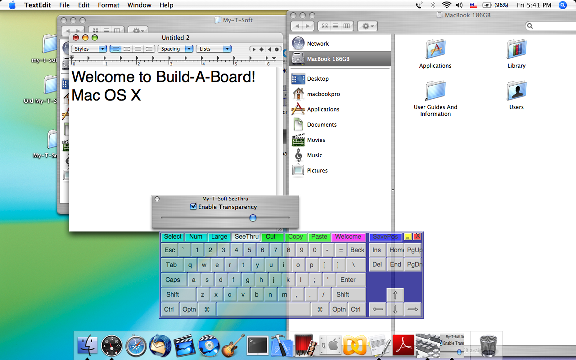This screenshot has height=360, width=576.
Task: Open Spotlight search in menu bar
Action: pyautogui.click(x=563, y=5)
